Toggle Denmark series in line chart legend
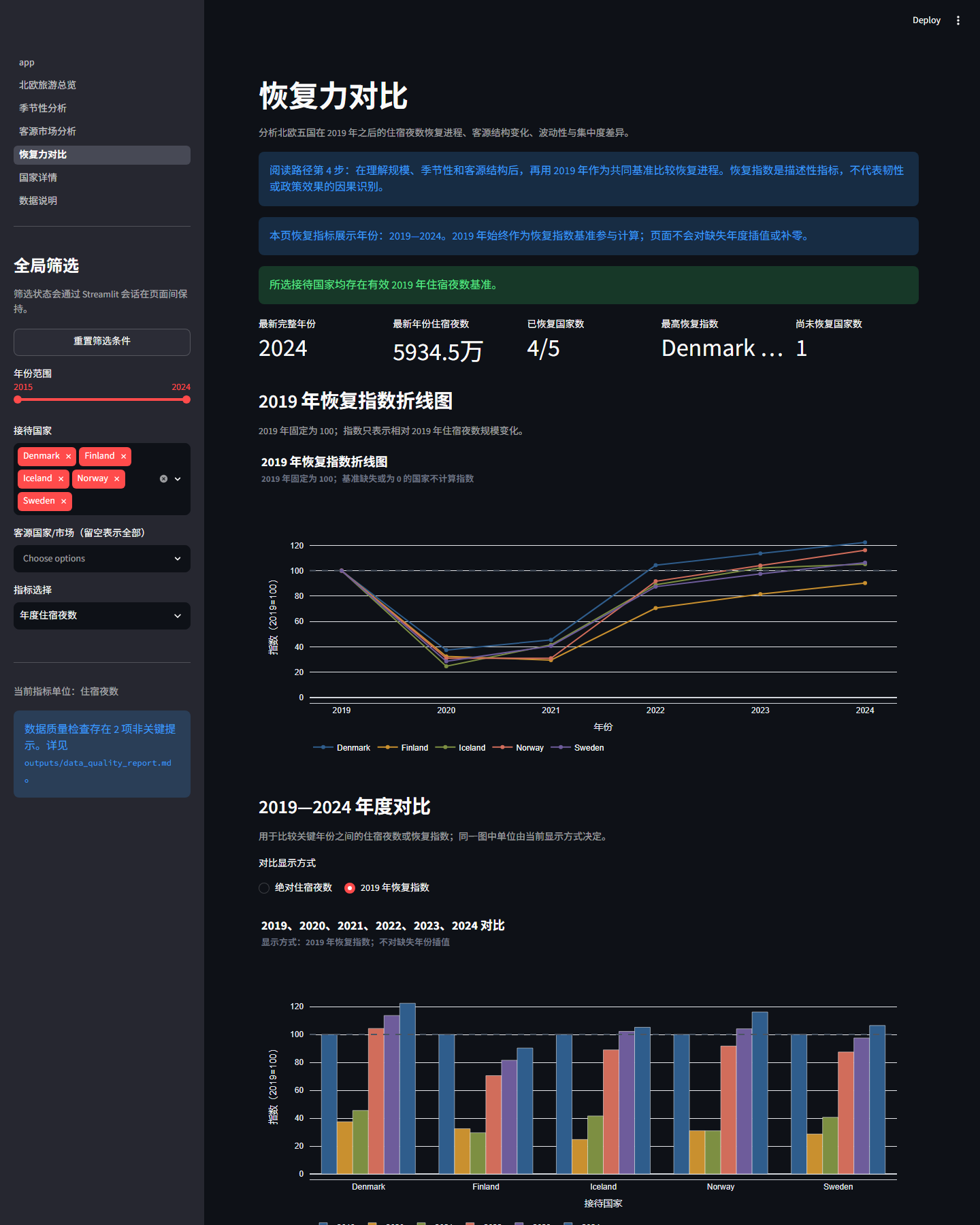 pos(342,747)
